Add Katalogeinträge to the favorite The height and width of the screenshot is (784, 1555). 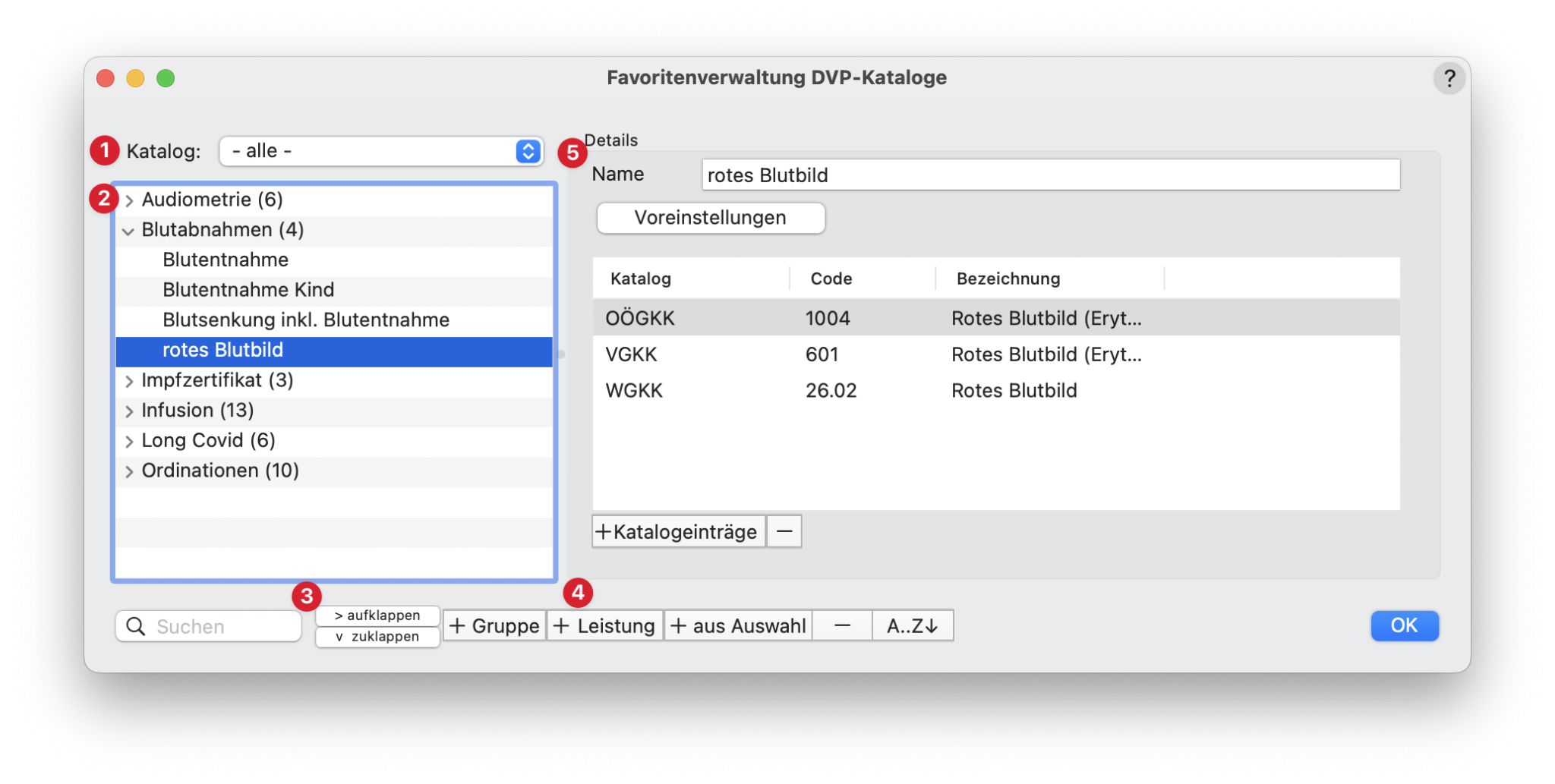677,531
